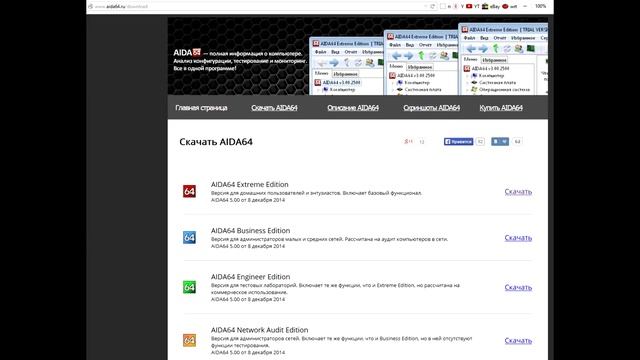
Task: Open the Скачать AIDA64 nav link
Action: 274,108
